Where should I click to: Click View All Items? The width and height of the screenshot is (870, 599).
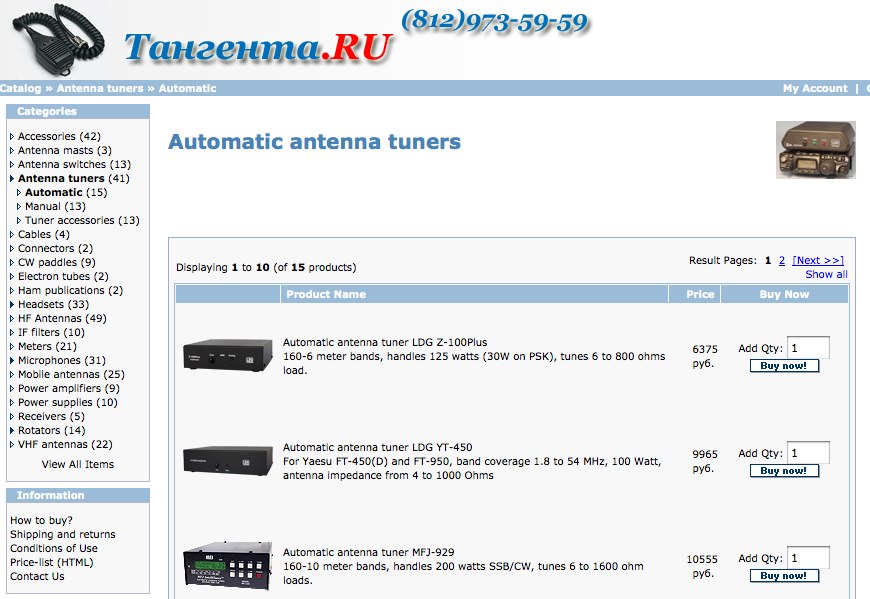click(x=78, y=464)
